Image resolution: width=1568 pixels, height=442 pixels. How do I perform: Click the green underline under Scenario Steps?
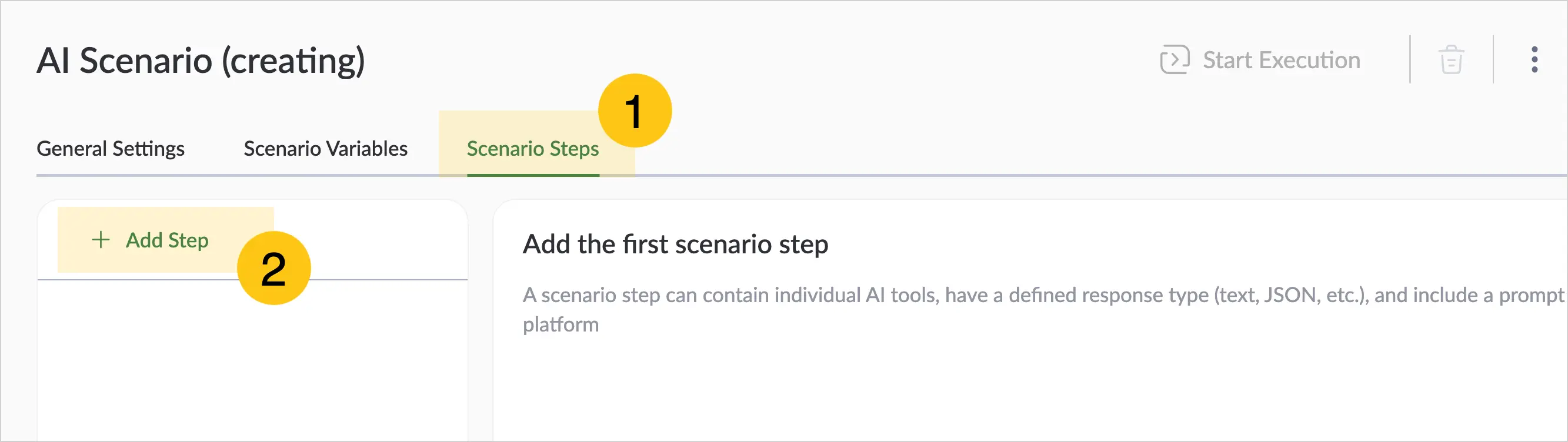pos(533,175)
